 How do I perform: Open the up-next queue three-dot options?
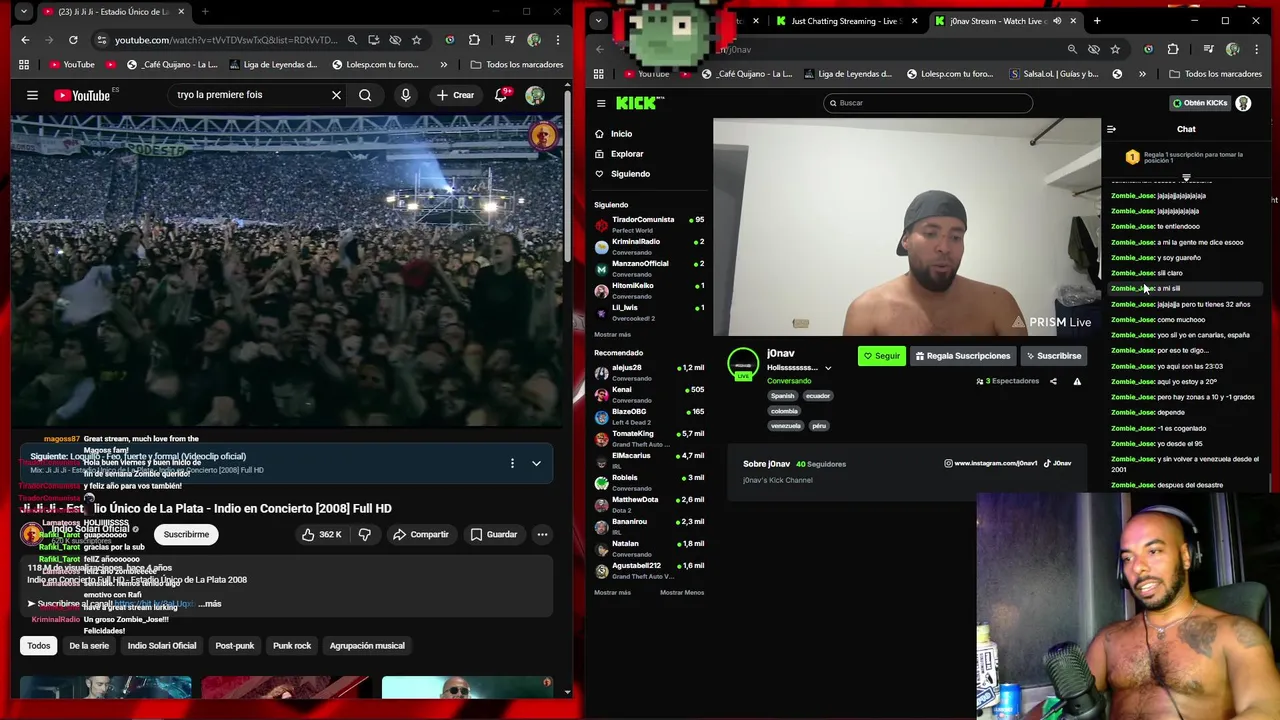point(512,463)
